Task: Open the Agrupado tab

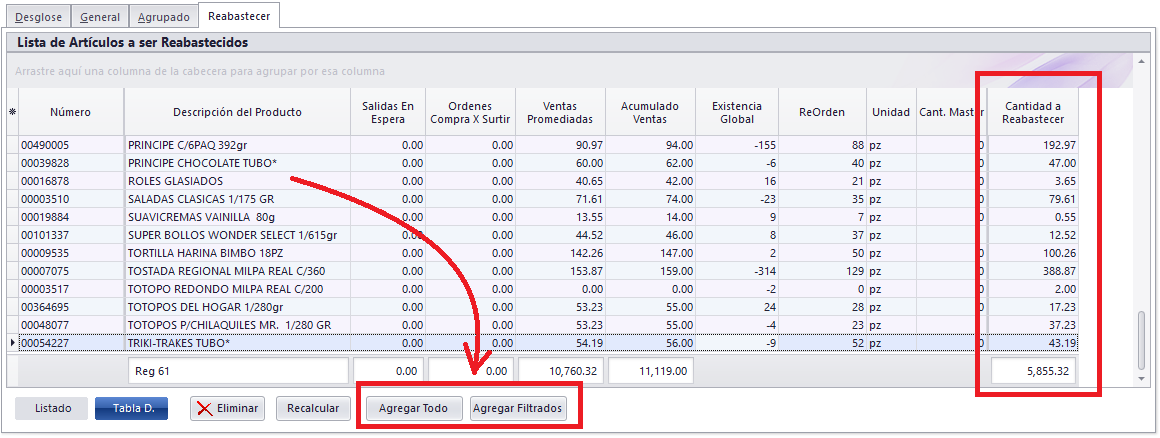Action: 163,17
